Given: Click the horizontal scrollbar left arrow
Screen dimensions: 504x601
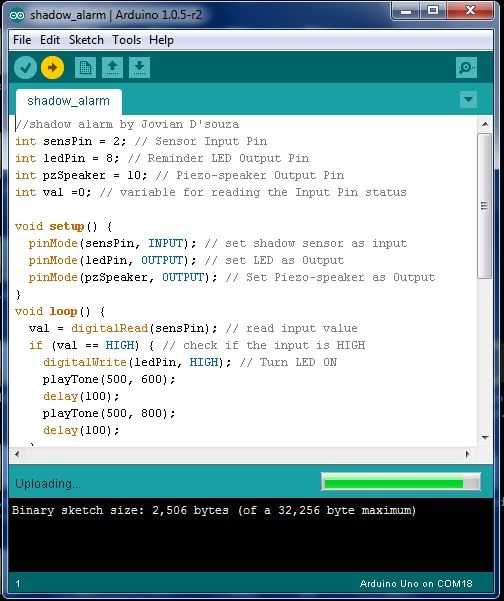Looking at the screenshot, I should click(17, 454).
